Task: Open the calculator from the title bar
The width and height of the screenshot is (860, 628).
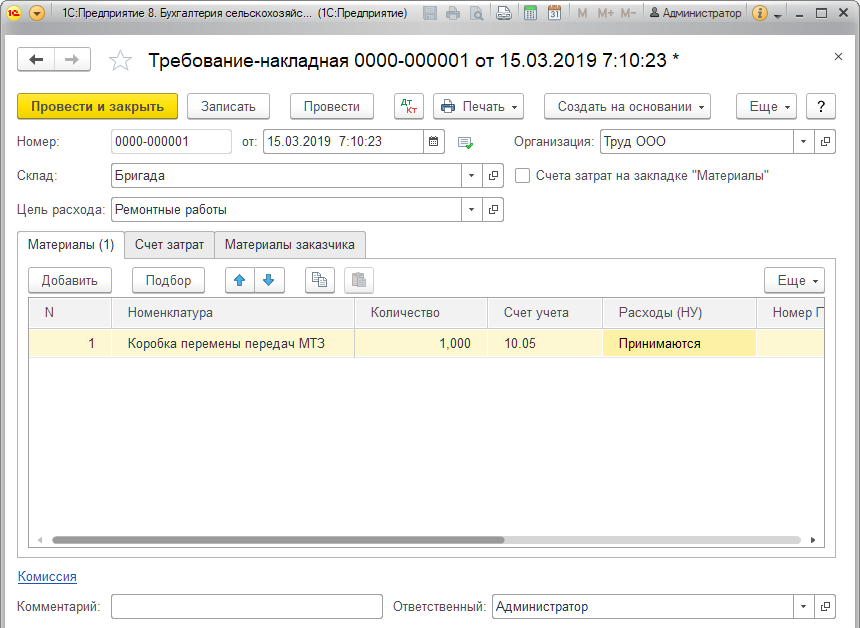Action: [530, 13]
